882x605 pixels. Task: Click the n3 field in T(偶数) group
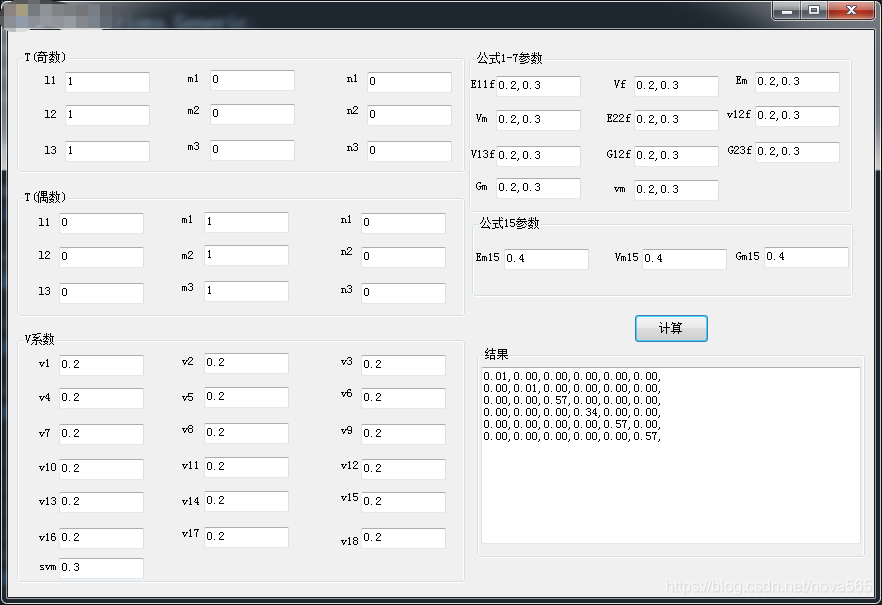point(403,293)
